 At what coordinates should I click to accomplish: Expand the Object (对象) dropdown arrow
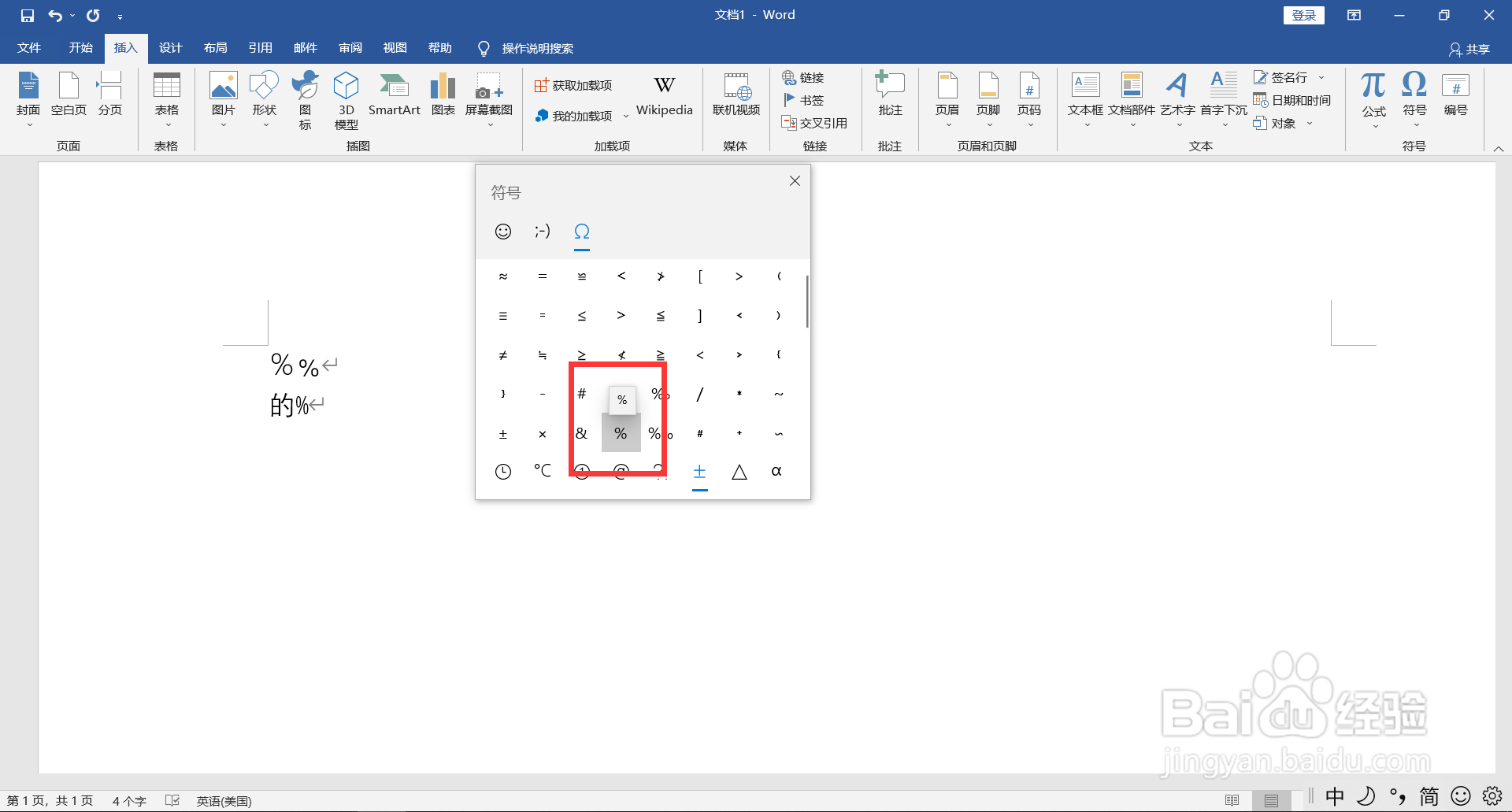(x=1310, y=123)
